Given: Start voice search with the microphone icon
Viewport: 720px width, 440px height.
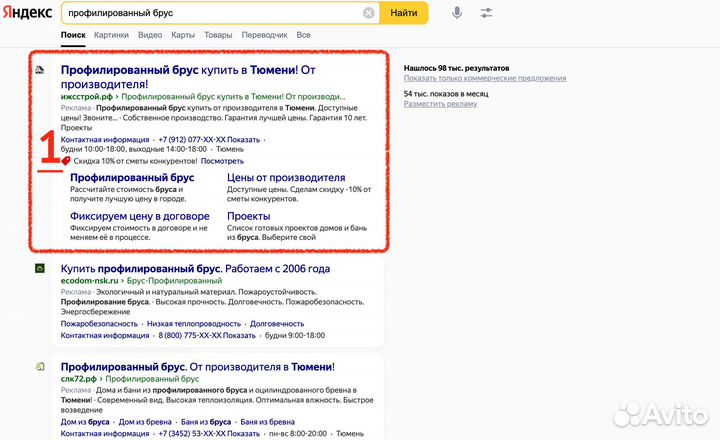Looking at the screenshot, I should pyautogui.click(x=456, y=13).
